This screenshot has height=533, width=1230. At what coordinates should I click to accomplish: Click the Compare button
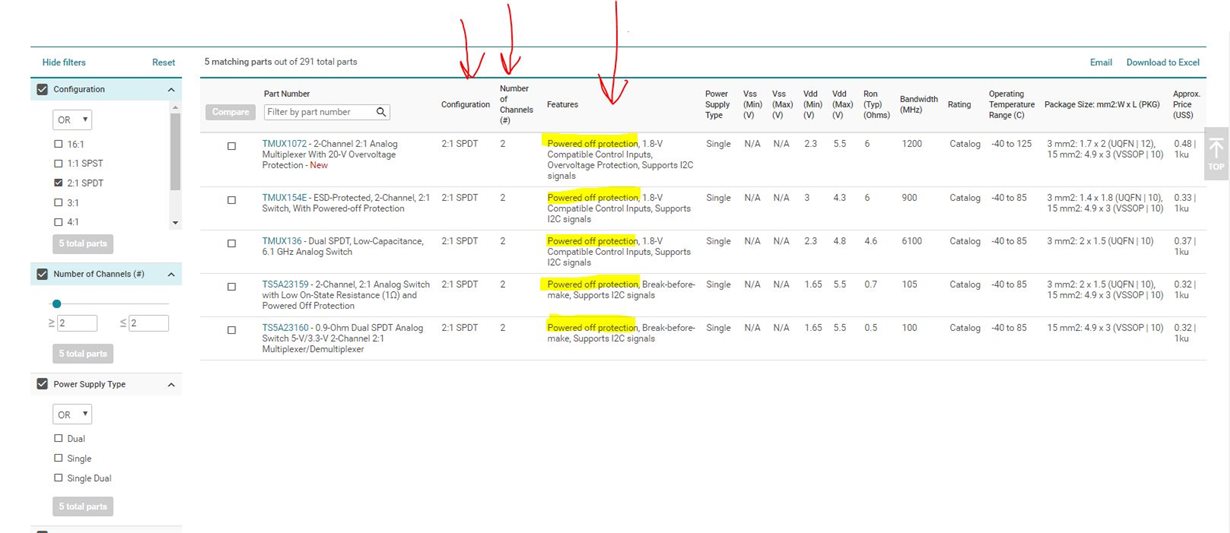click(x=230, y=112)
